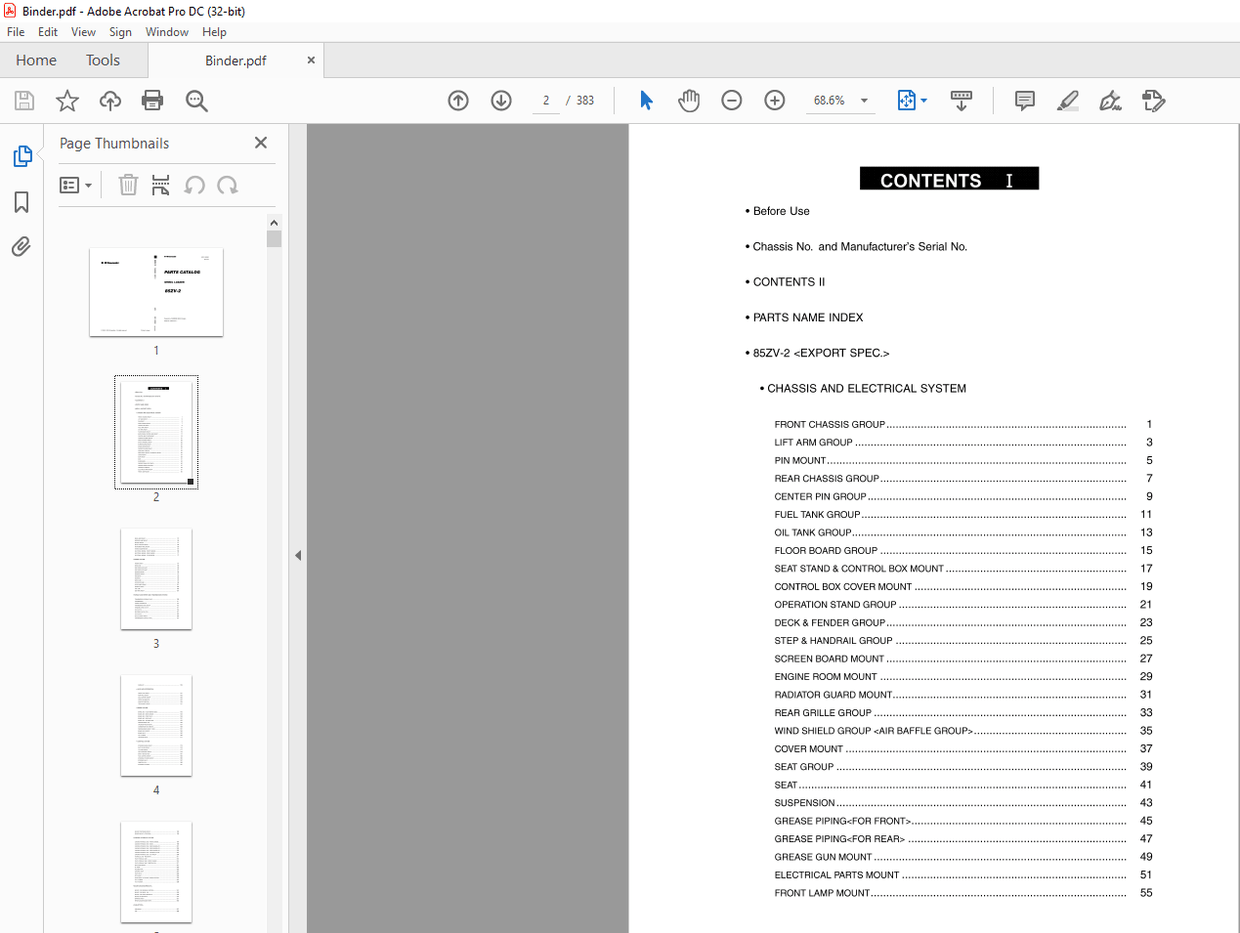The image size is (1240, 933).
Task: Open the Add Comment tool
Action: 1024,100
